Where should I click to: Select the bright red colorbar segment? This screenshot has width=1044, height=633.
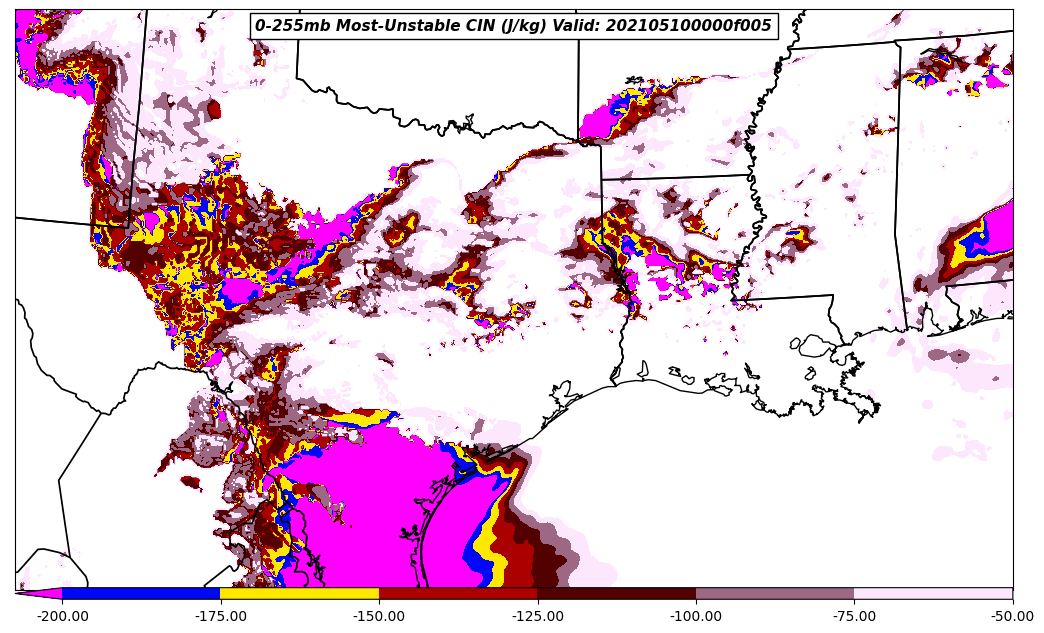[458, 593]
